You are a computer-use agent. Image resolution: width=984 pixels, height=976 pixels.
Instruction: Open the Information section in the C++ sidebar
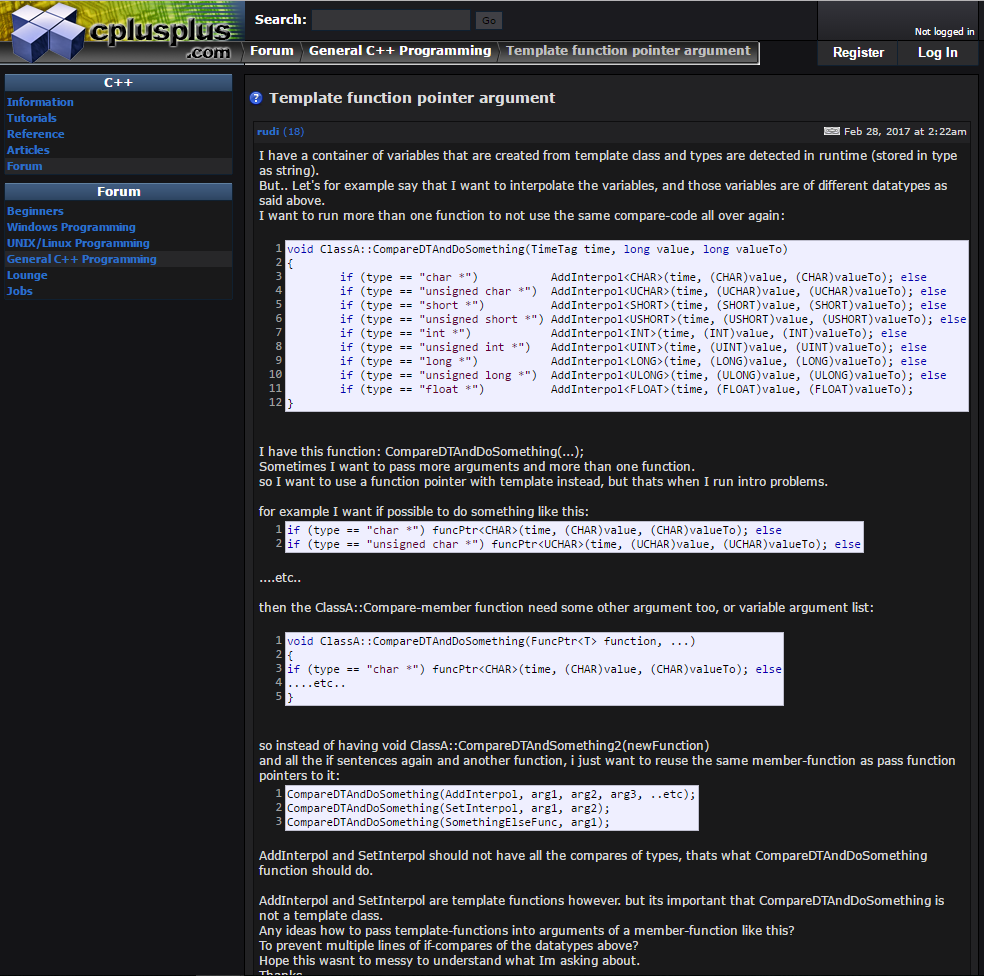pyautogui.click(x=40, y=101)
